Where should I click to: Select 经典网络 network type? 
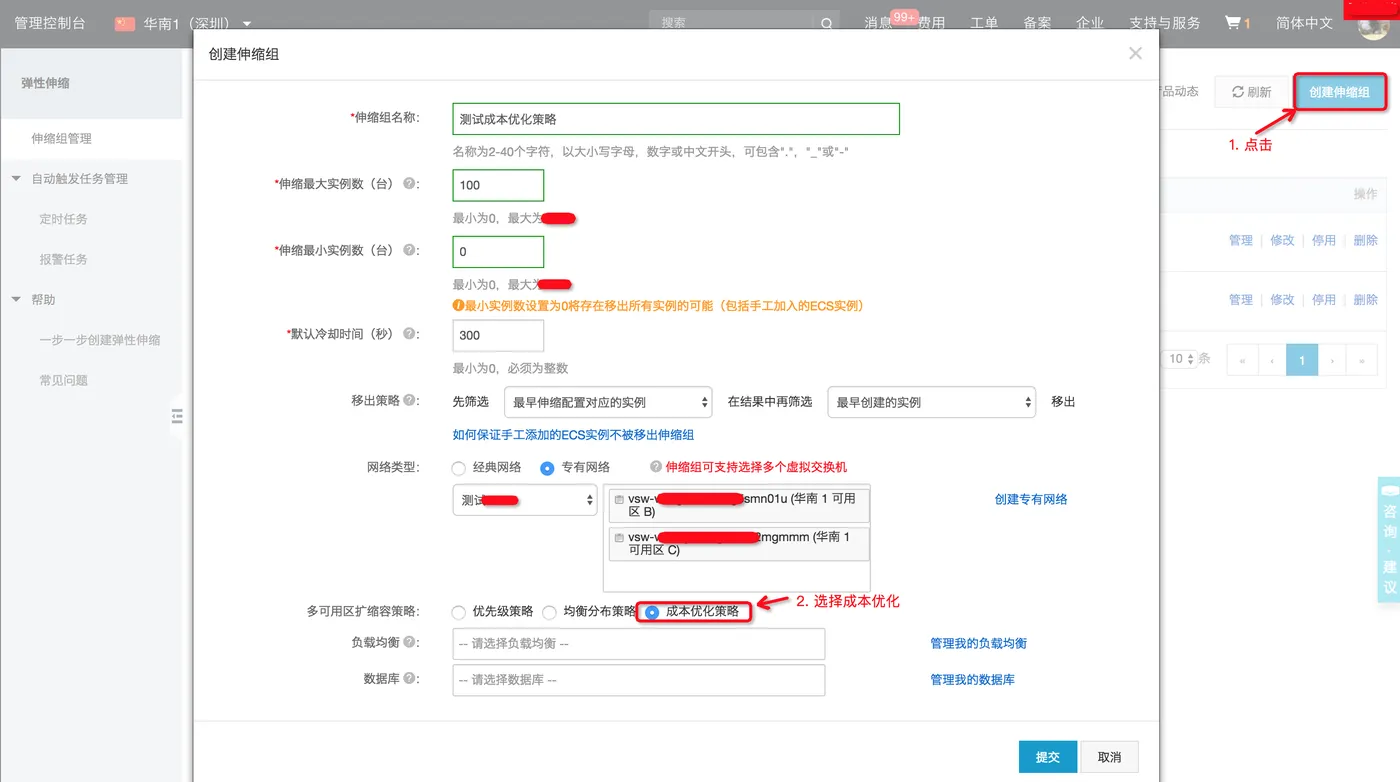(459, 467)
